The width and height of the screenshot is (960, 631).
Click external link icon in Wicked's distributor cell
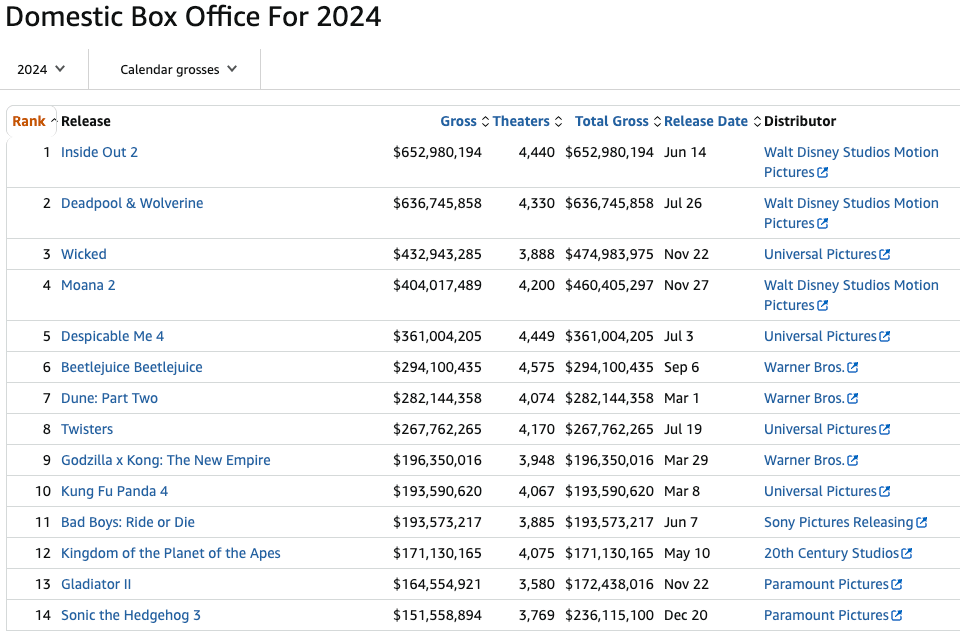[x=885, y=255]
